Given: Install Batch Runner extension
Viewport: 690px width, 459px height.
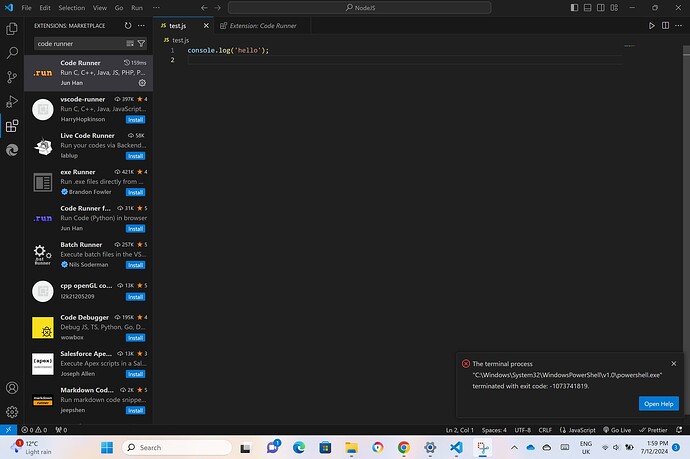Looking at the screenshot, I should coord(136,265).
